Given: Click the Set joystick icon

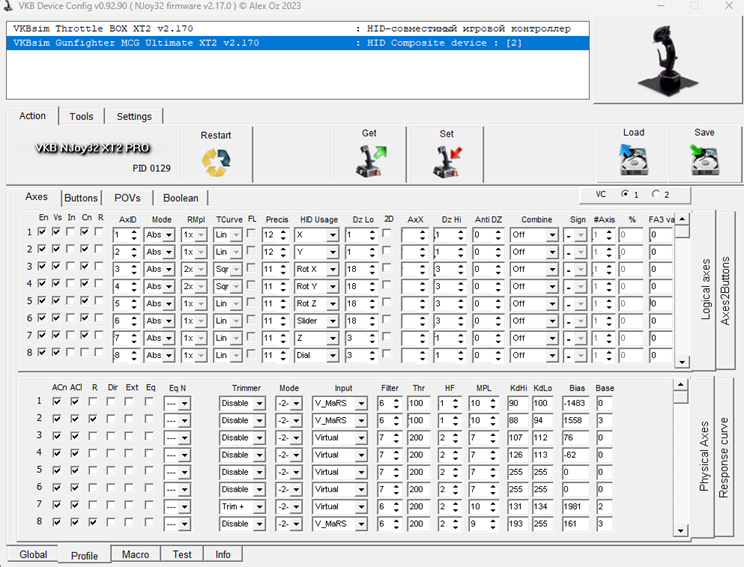Looking at the screenshot, I should pos(446,159).
